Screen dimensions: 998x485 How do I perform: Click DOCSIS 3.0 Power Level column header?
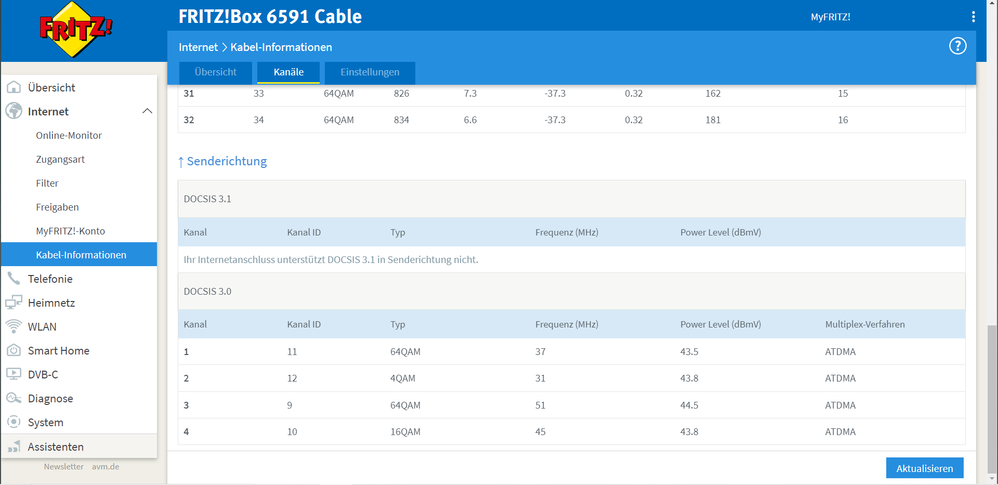point(720,324)
